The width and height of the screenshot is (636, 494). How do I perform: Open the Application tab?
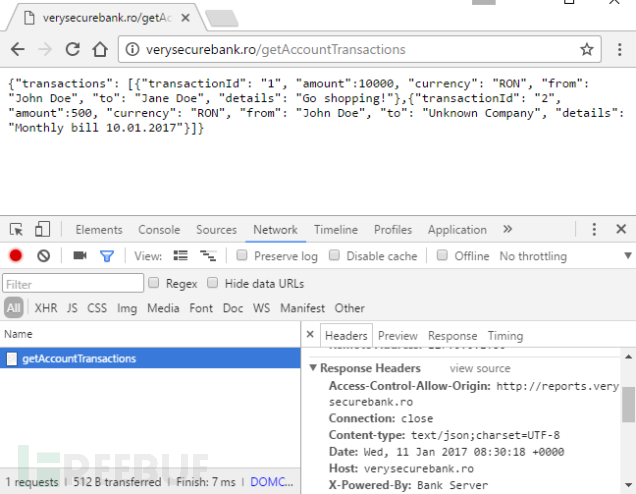(457, 230)
